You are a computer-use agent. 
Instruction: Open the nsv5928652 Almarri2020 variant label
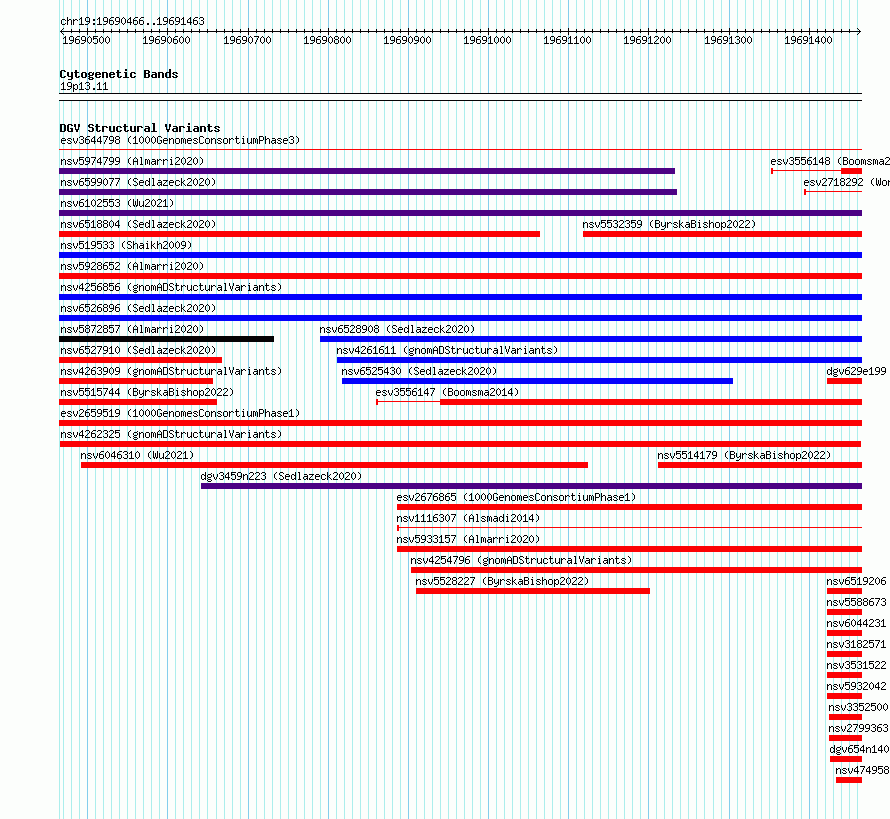pos(132,266)
